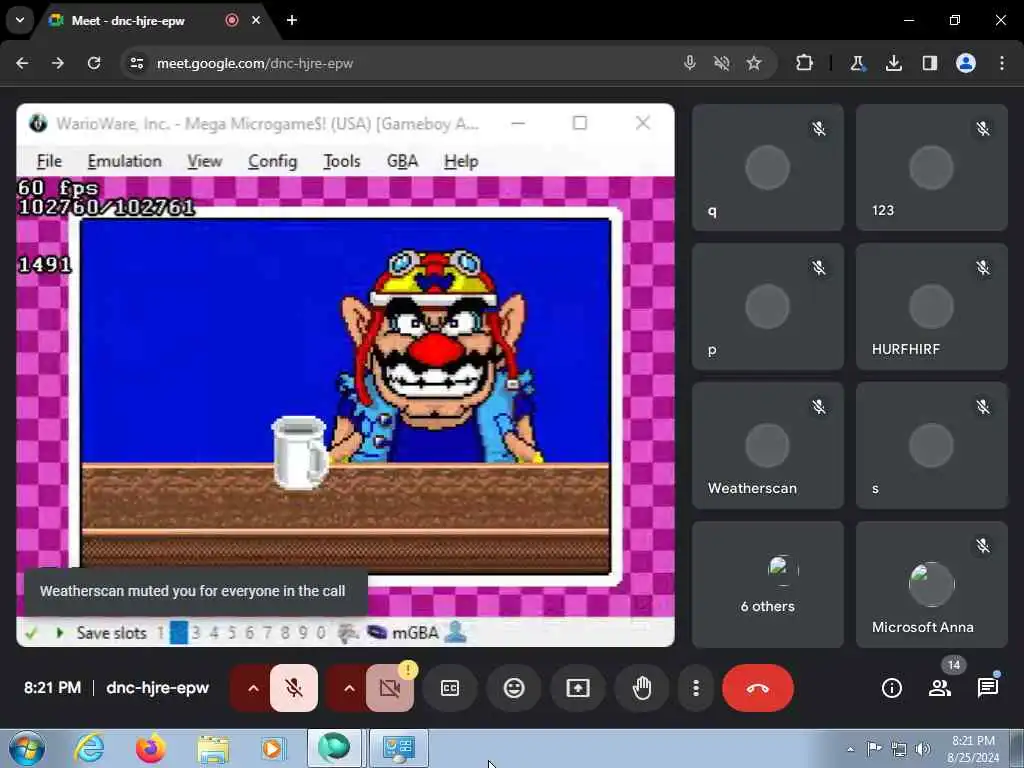Click participant tile 123
The width and height of the screenshot is (1024, 768).
tap(931, 167)
